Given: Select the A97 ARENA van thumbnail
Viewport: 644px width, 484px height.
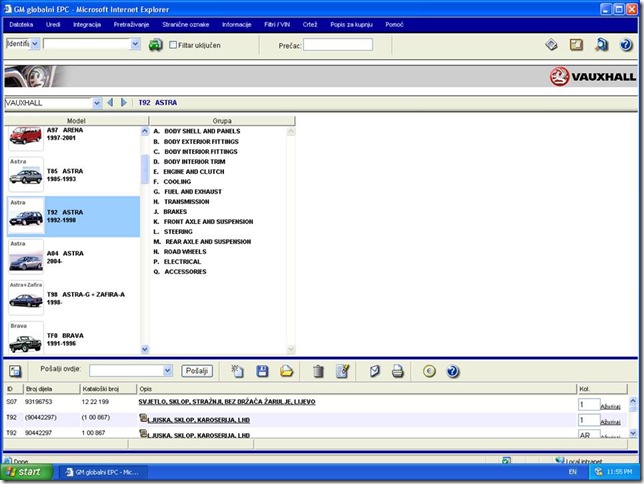Looking at the screenshot, I should pos(25,137).
